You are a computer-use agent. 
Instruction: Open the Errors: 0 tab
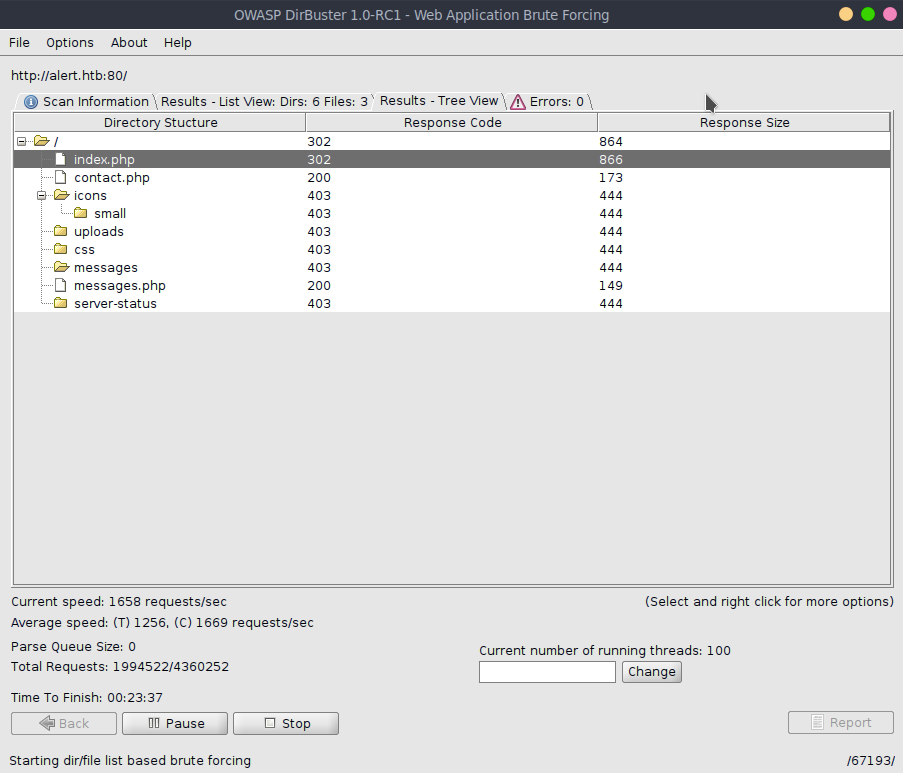pyautogui.click(x=548, y=101)
